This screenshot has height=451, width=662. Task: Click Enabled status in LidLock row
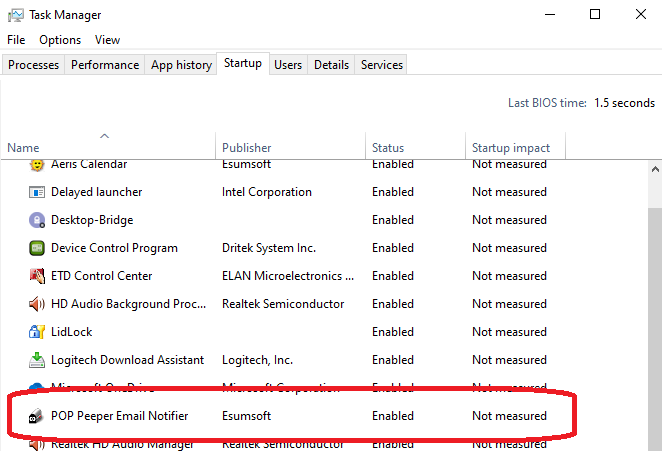click(x=393, y=332)
